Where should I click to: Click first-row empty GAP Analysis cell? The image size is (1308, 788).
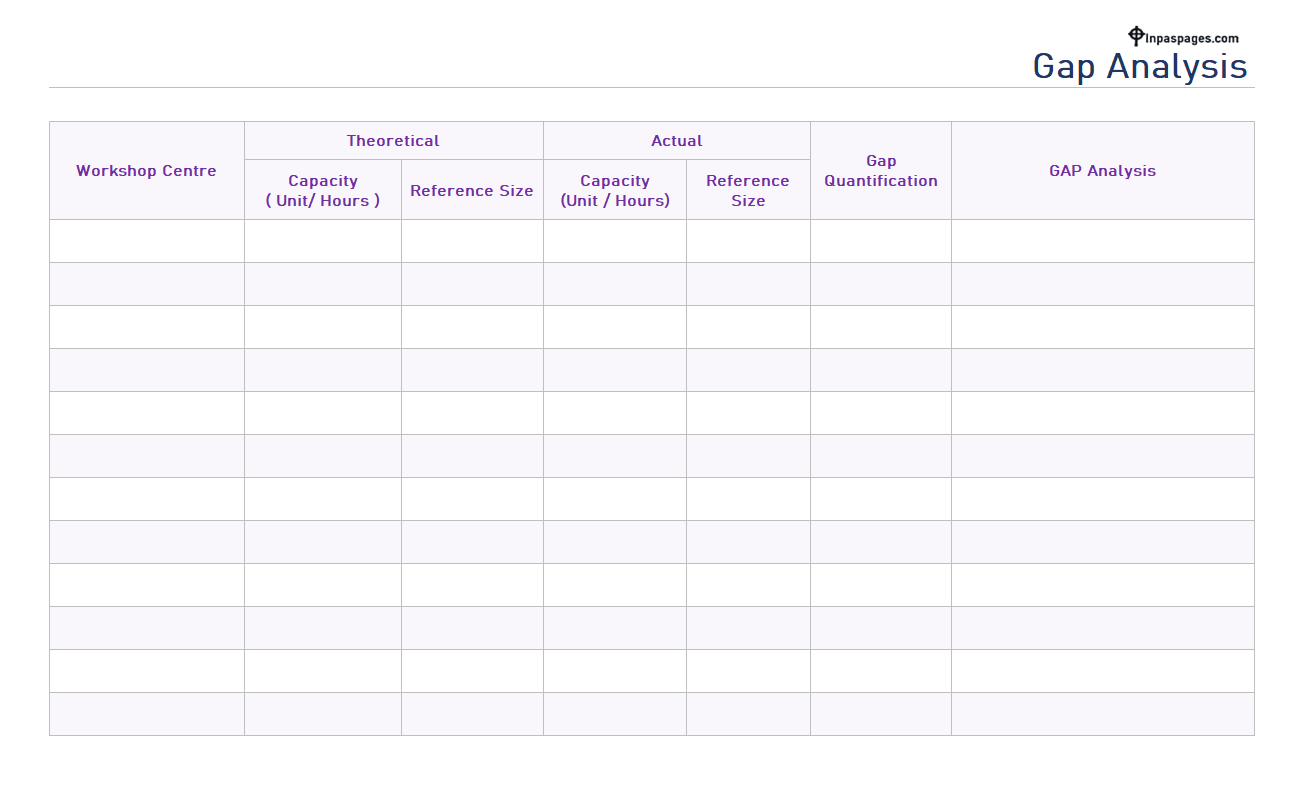coord(1102,241)
